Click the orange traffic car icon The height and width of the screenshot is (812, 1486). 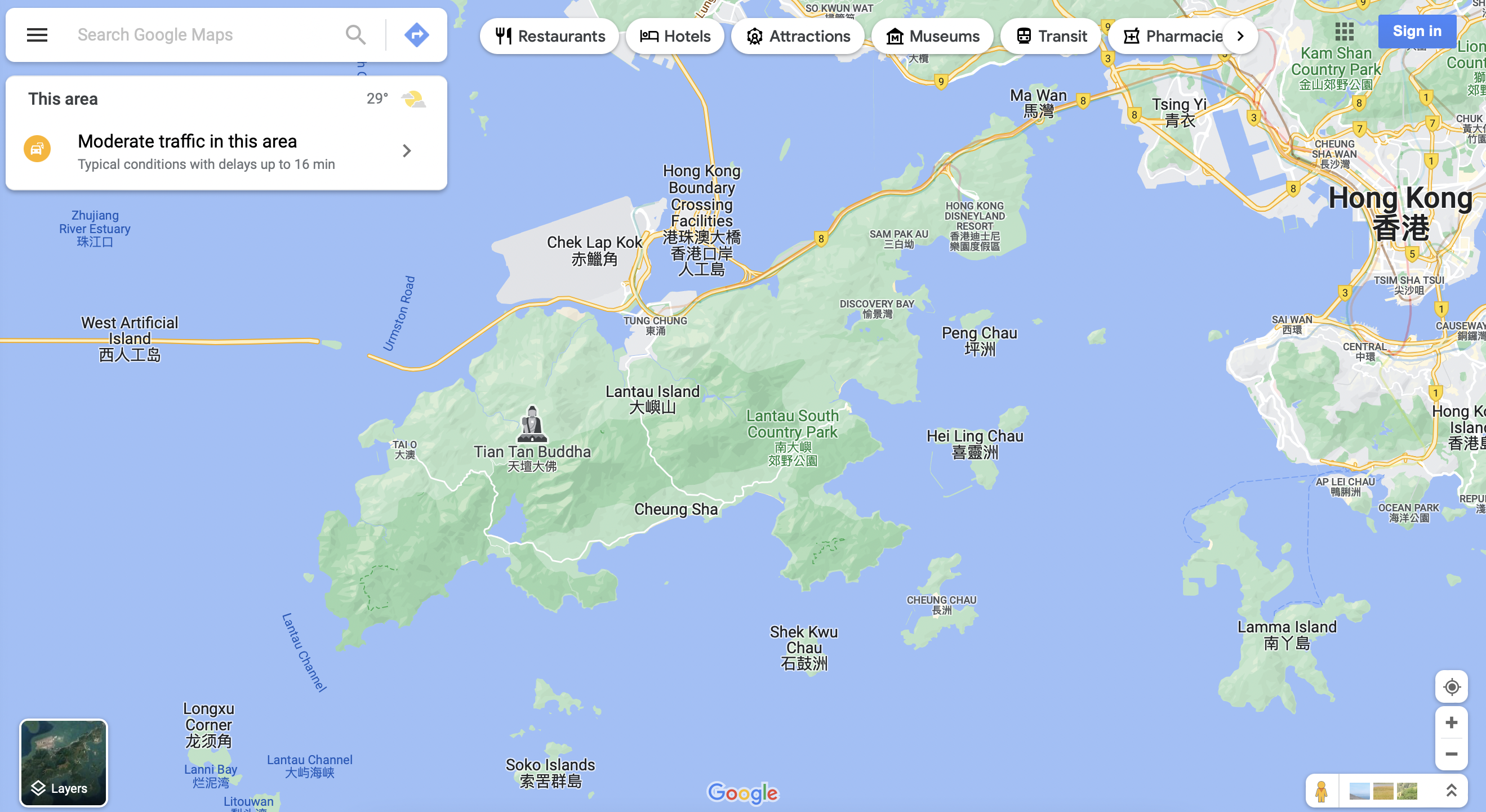coord(37,149)
